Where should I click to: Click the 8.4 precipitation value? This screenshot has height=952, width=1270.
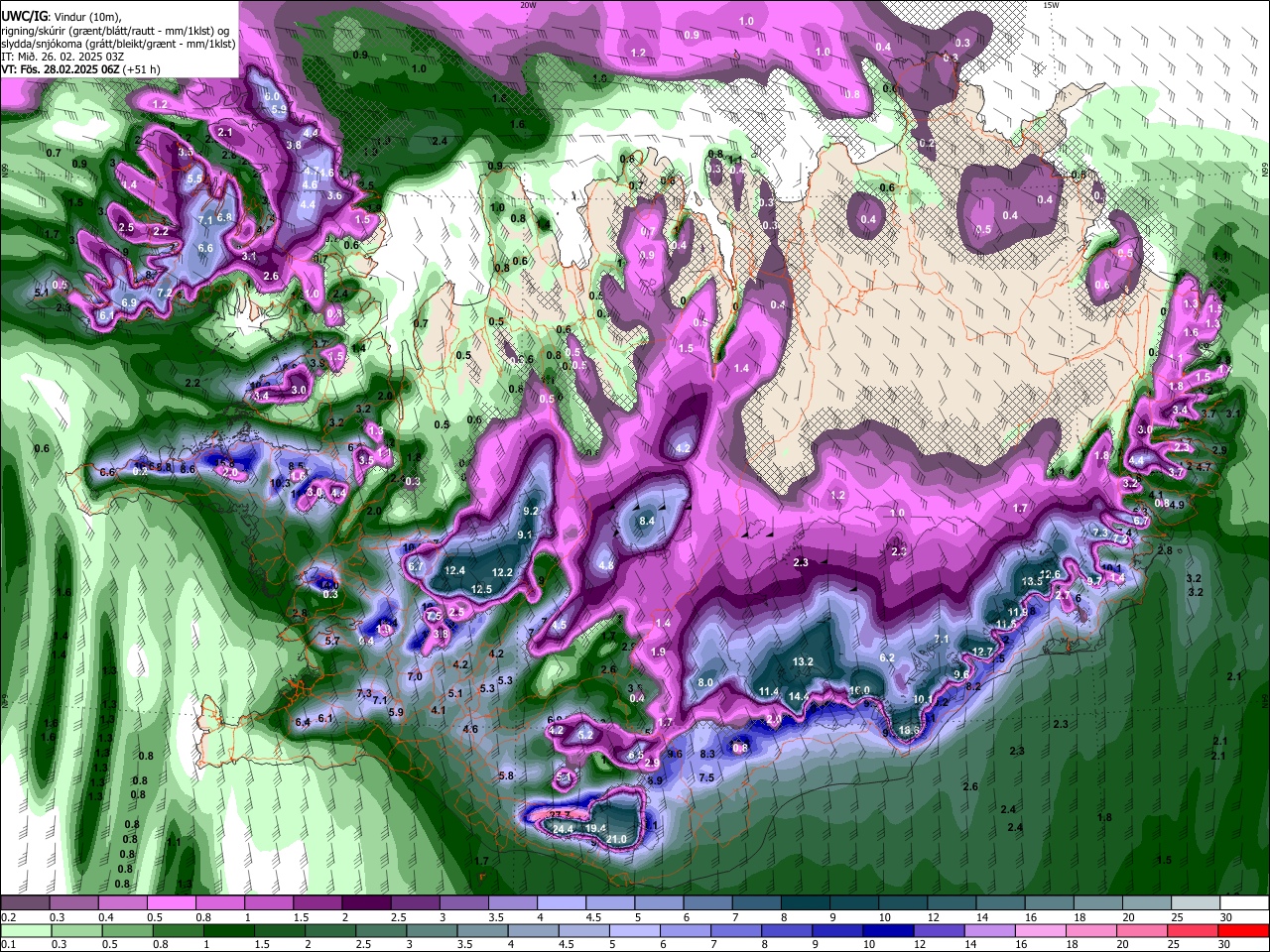click(x=647, y=521)
